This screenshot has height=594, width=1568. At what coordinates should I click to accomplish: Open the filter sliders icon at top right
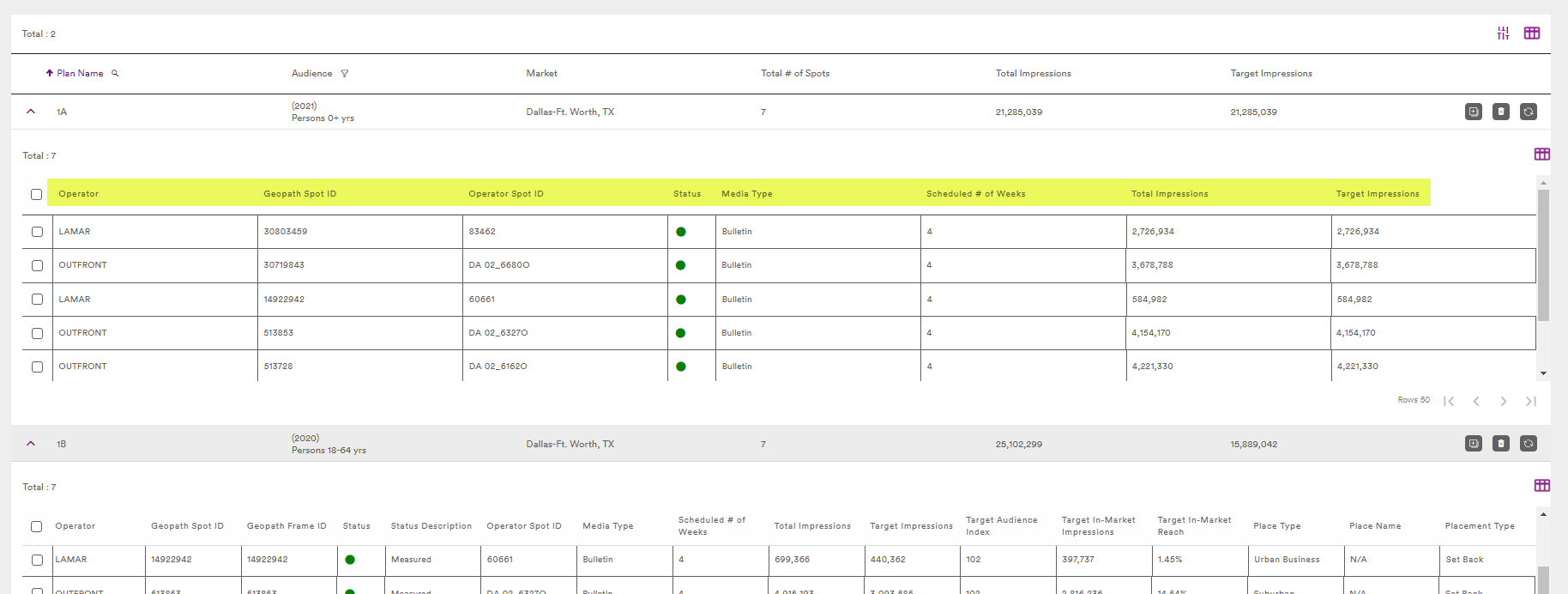click(1503, 33)
